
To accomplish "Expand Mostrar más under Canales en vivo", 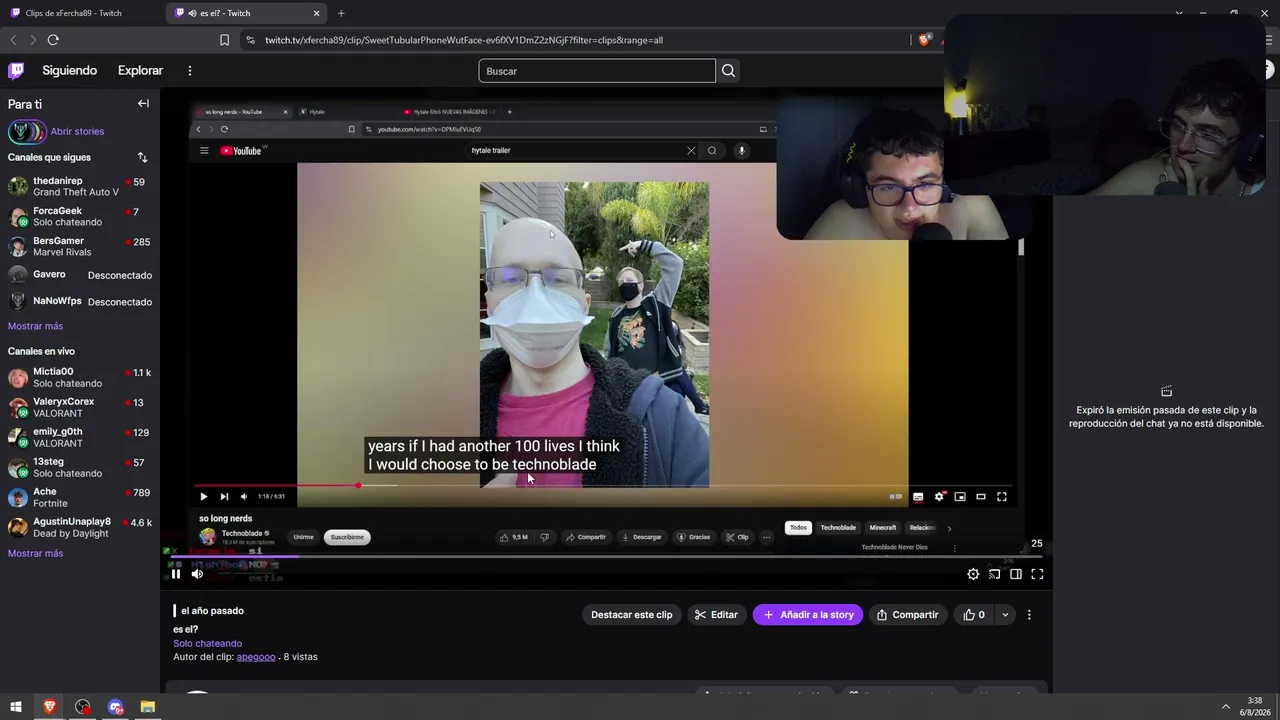I will tap(35, 553).
